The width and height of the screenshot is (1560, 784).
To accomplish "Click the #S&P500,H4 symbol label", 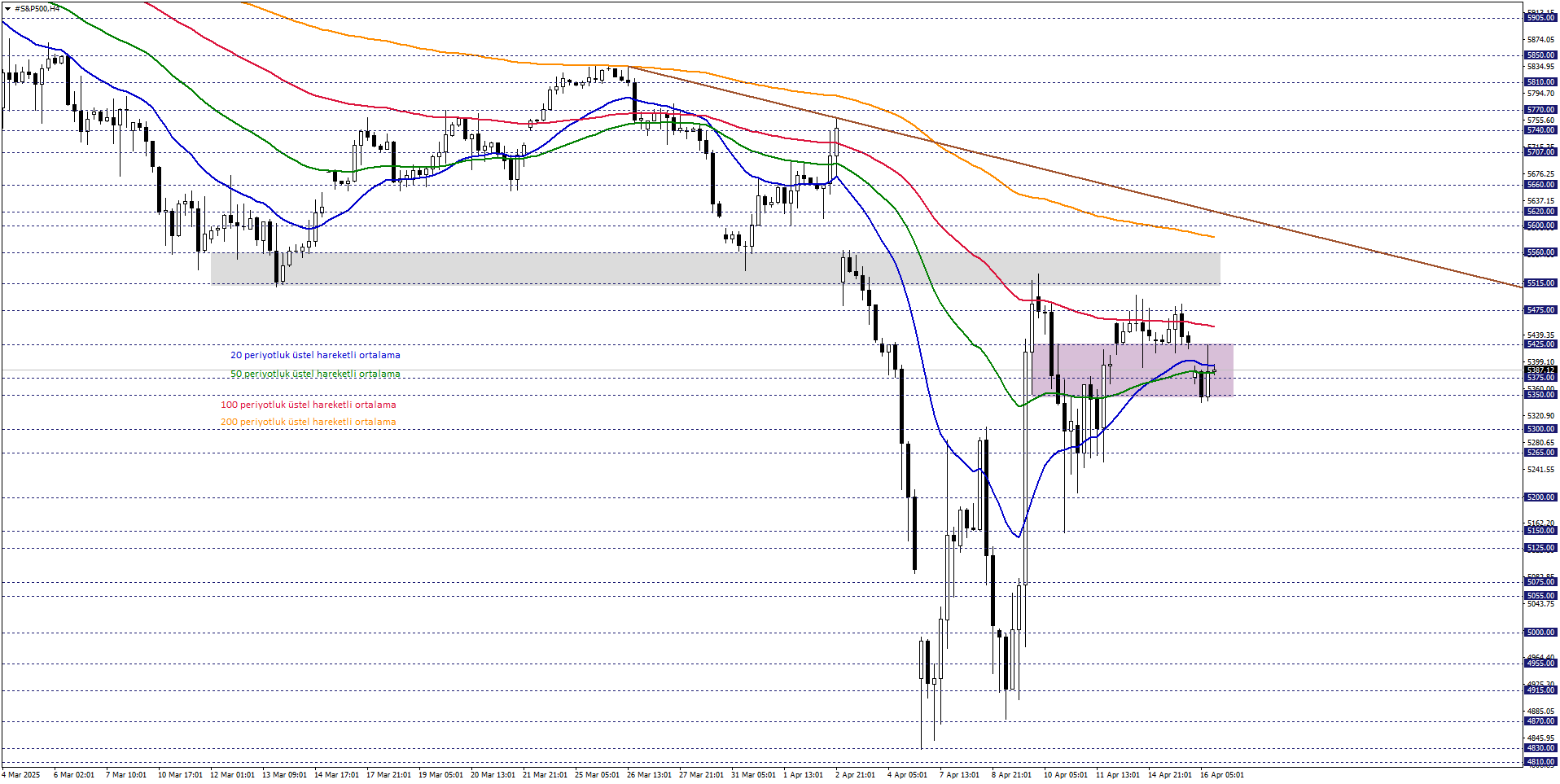I will point(37,8).
